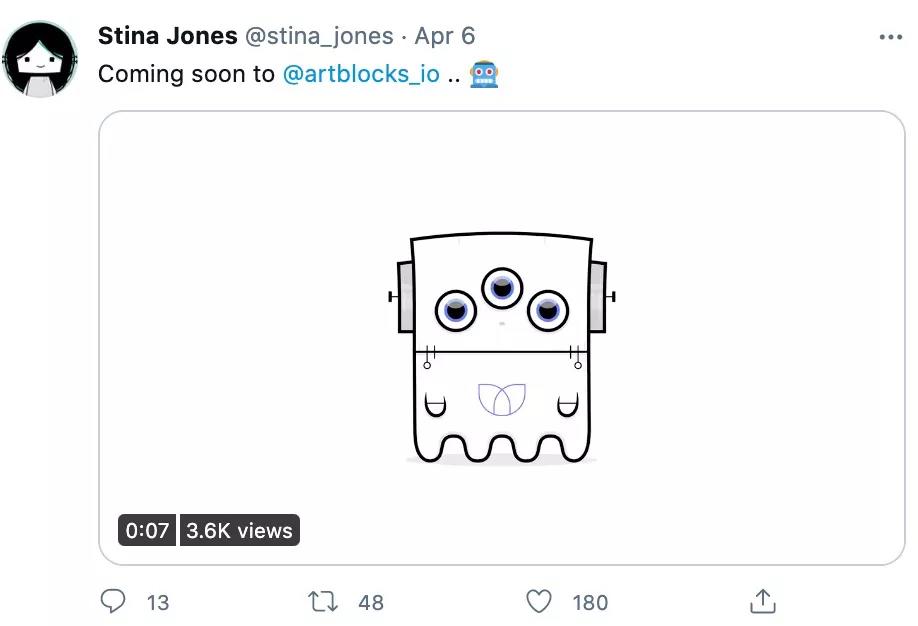The image size is (918, 626).
Task: Click the "Coming soon to" tweet text
Action: pyautogui.click(x=186, y=75)
